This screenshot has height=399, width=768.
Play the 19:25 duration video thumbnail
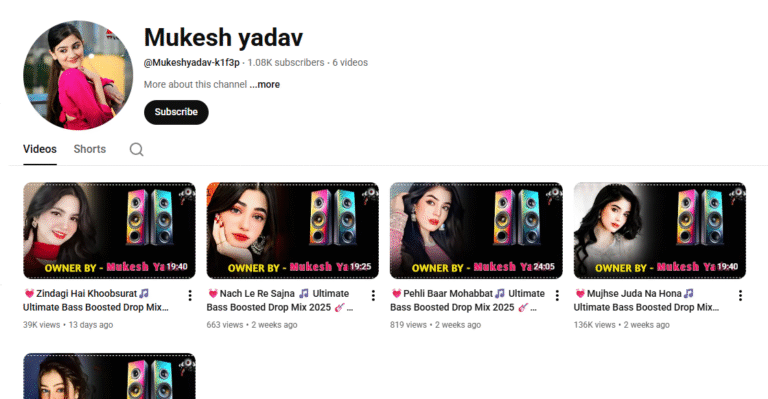pos(292,231)
